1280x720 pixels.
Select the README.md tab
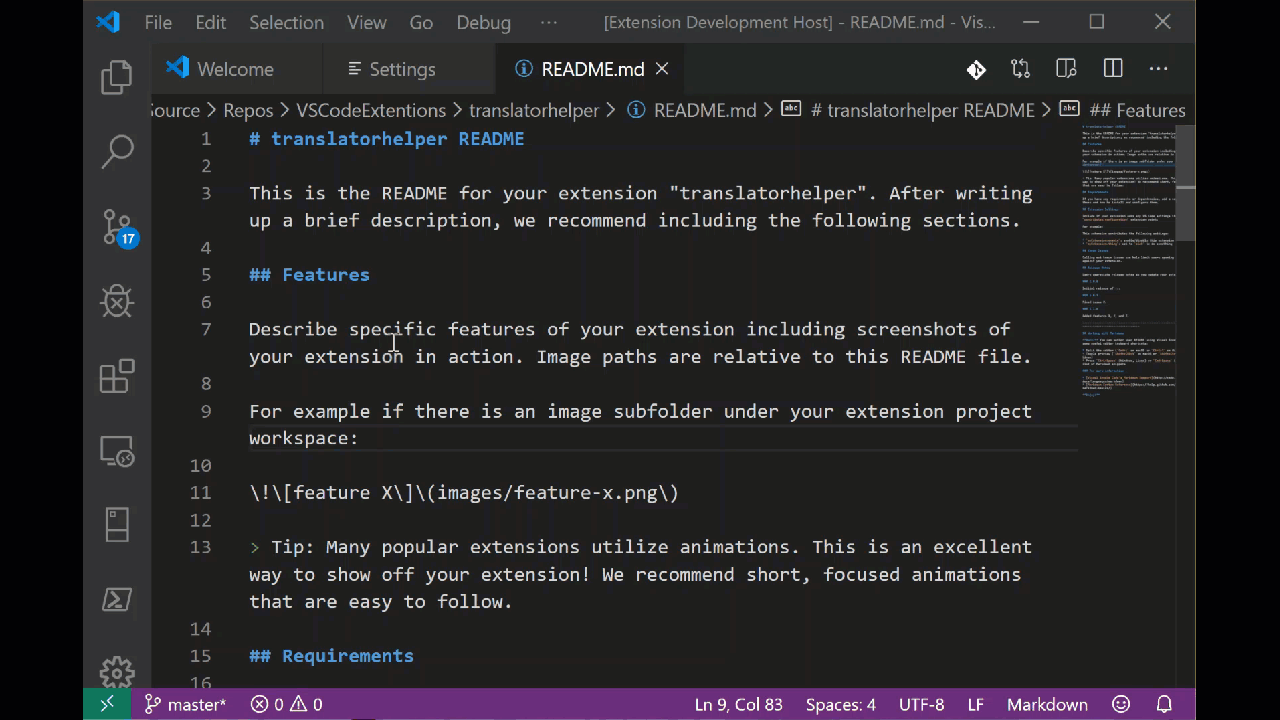[592, 69]
